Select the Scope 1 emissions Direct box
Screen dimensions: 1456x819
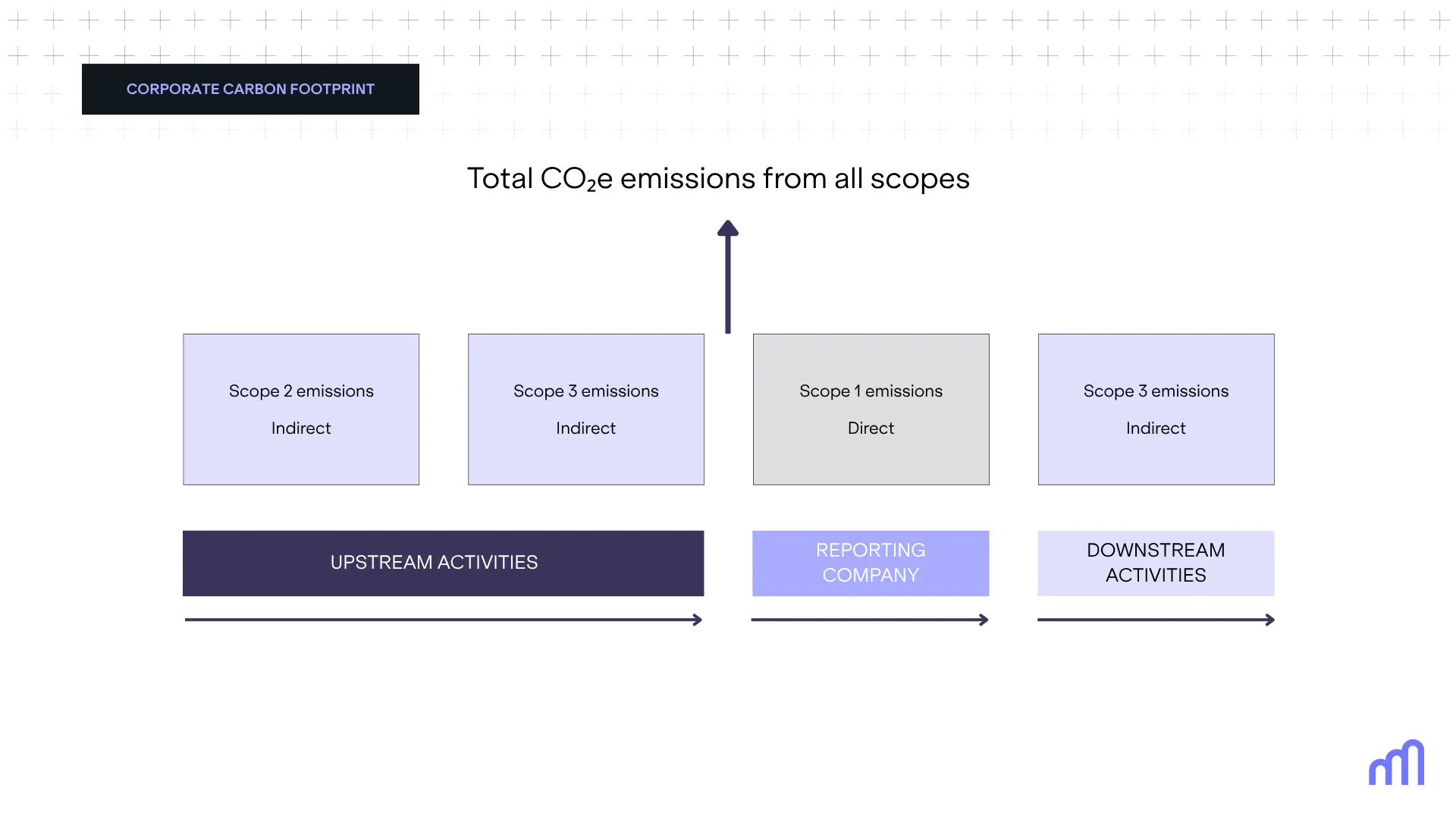click(x=871, y=409)
